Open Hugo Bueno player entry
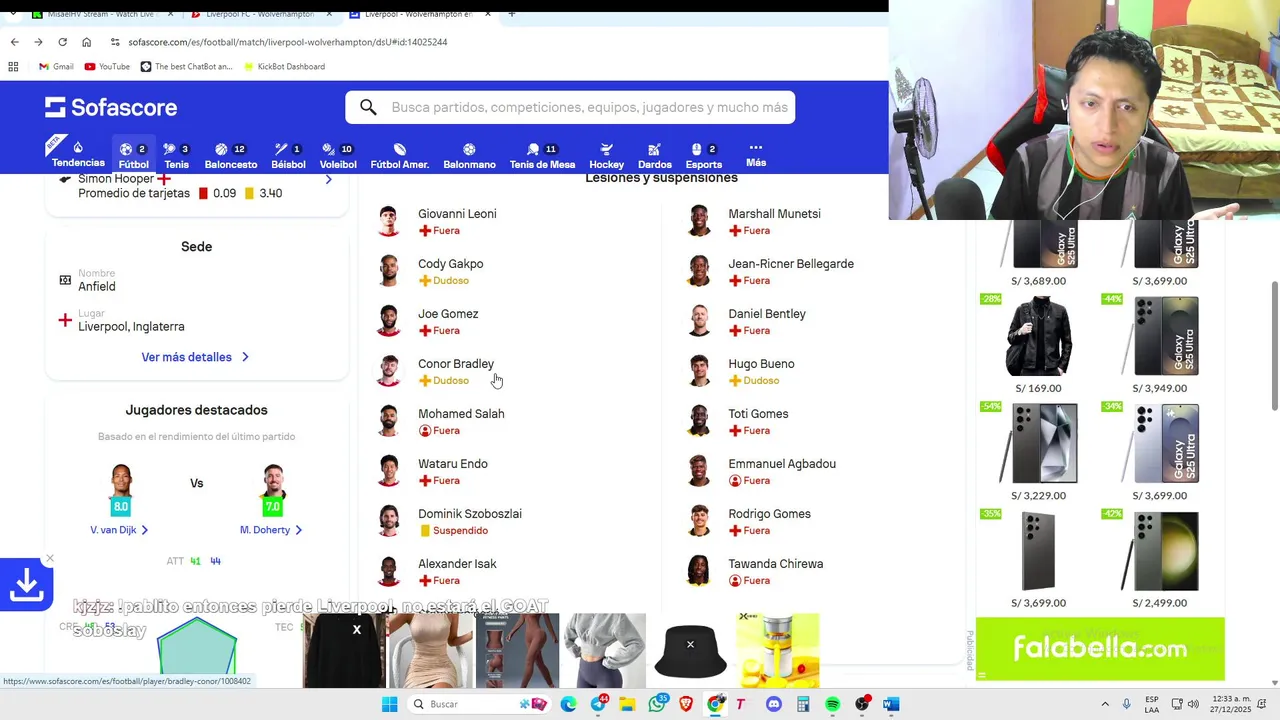Viewport: 1280px width, 720px height. (x=761, y=364)
